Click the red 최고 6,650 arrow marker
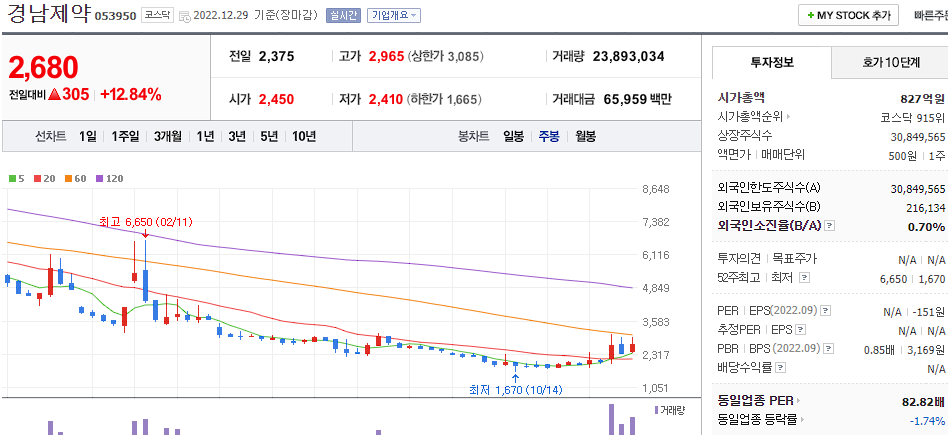The image size is (948, 435). point(145,233)
